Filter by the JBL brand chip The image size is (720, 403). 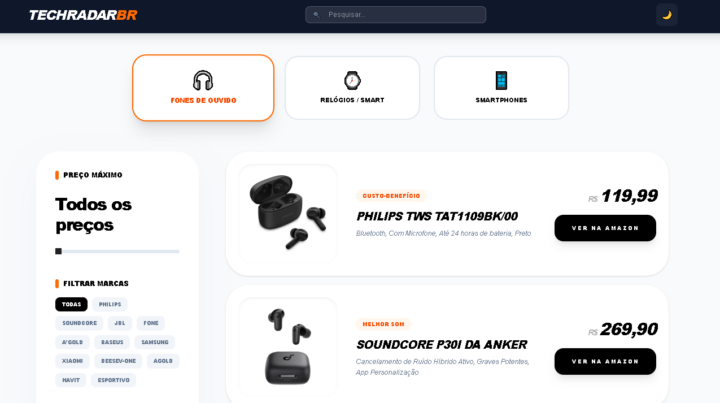120,323
